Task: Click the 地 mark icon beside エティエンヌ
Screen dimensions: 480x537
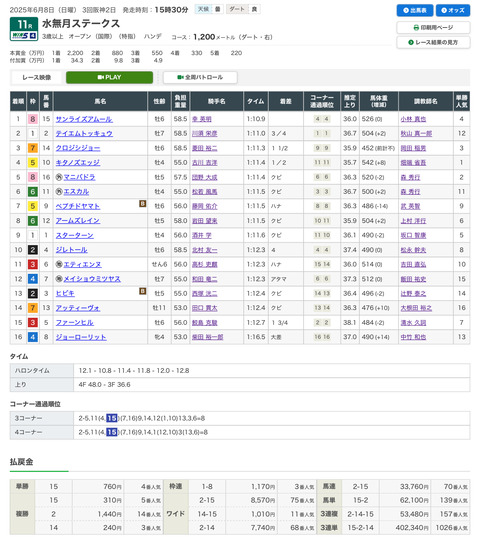Action: [x=59, y=264]
